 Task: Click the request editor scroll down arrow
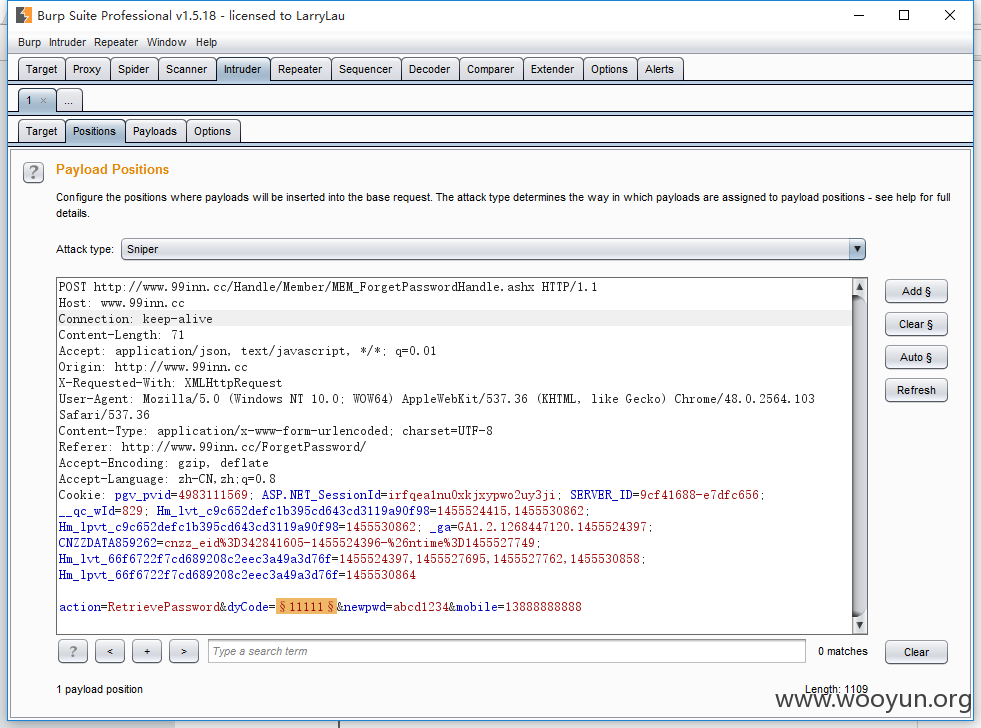pos(860,625)
